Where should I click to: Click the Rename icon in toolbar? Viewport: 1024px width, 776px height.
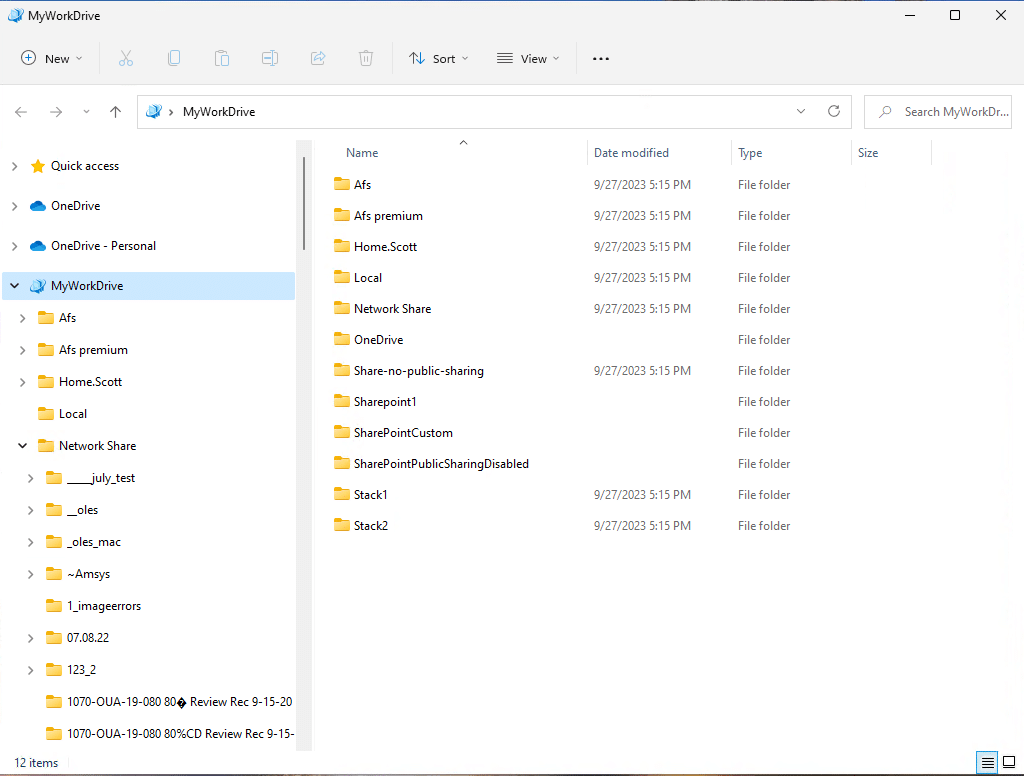click(x=270, y=59)
